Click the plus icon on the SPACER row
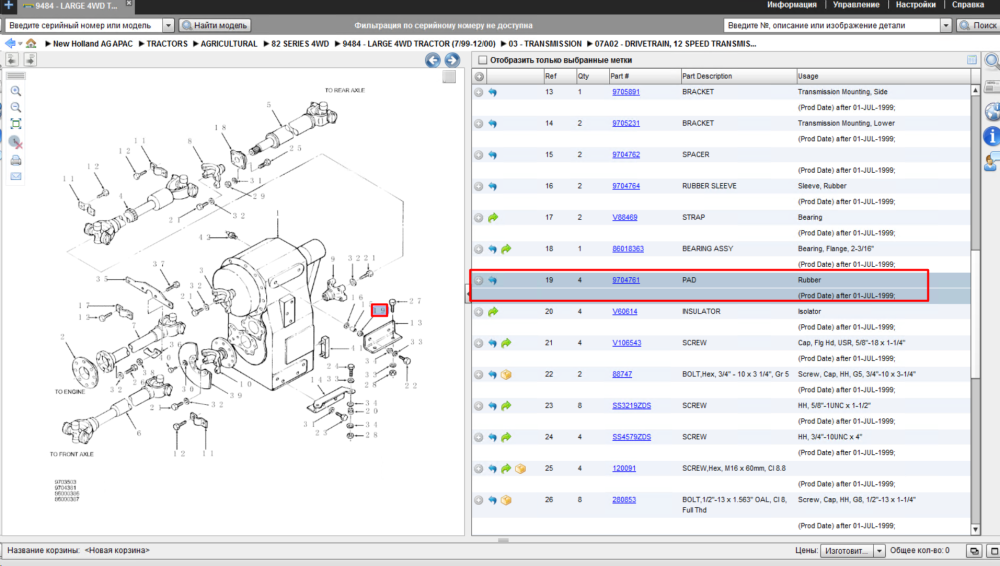This screenshot has height=566, width=1000. tap(478, 154)
